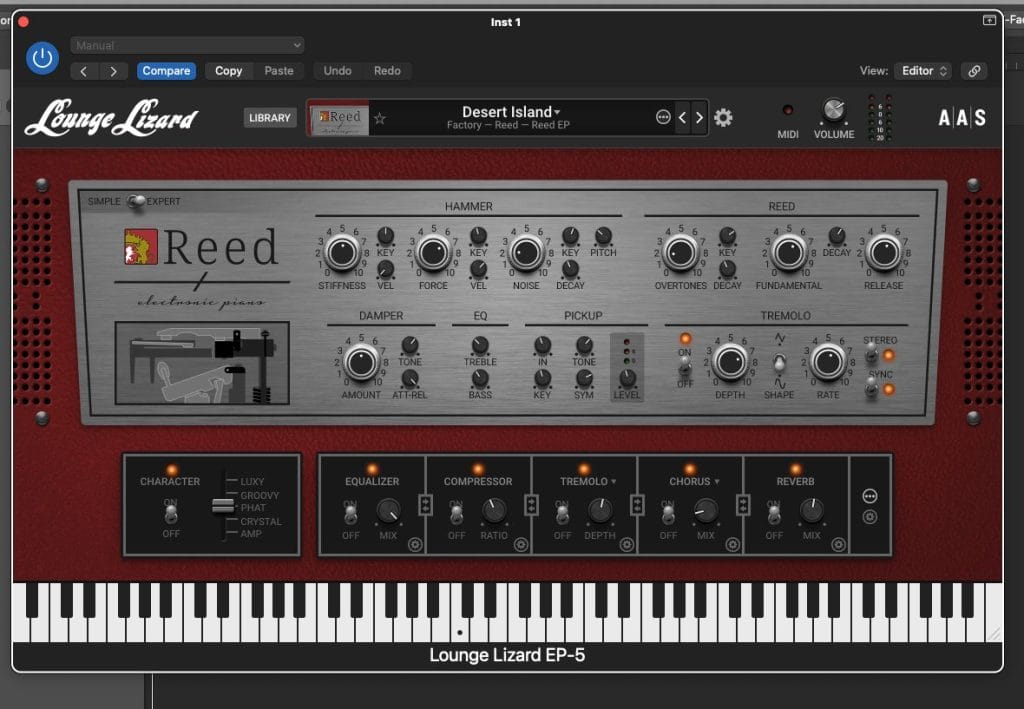
Task: Click the master VOLUME knob
Action: click(833, 111)
